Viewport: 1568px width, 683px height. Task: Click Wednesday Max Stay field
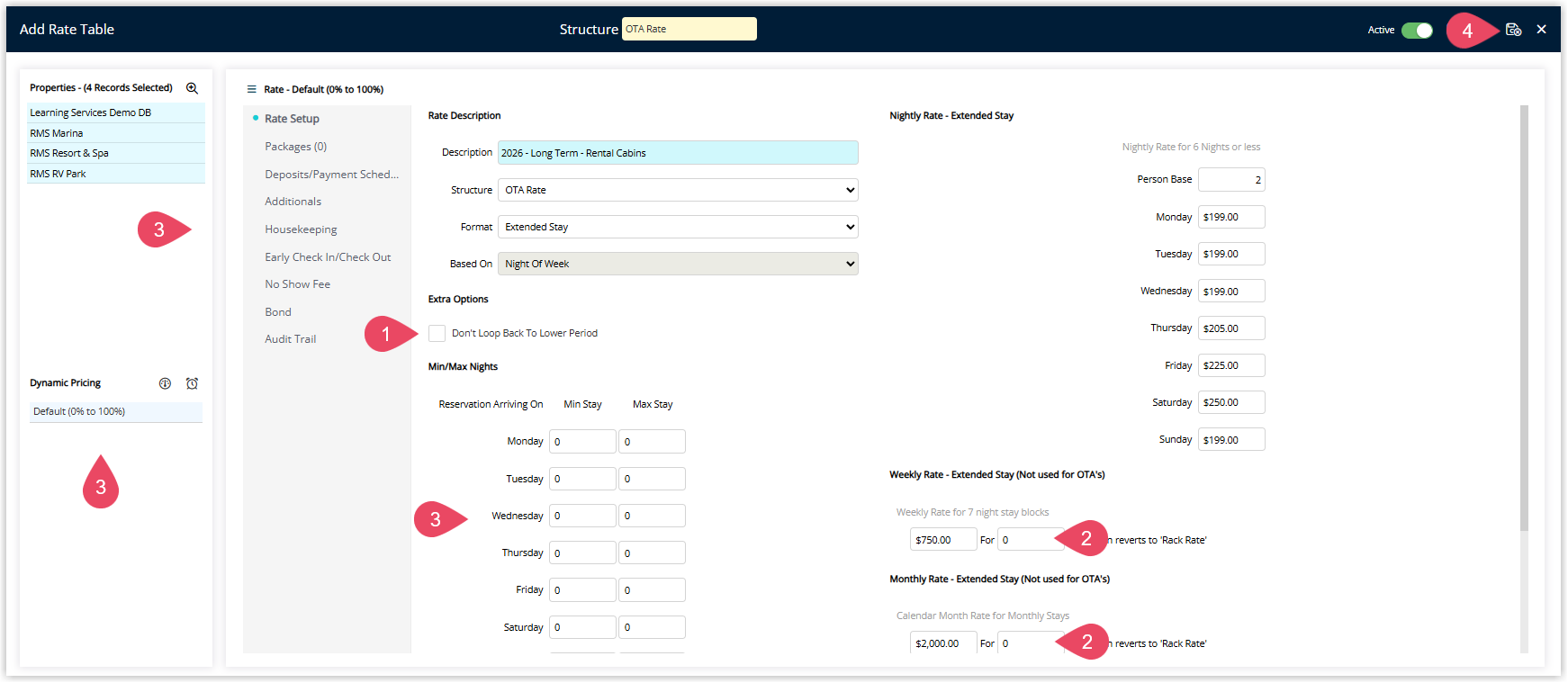[x=652, y=516]
